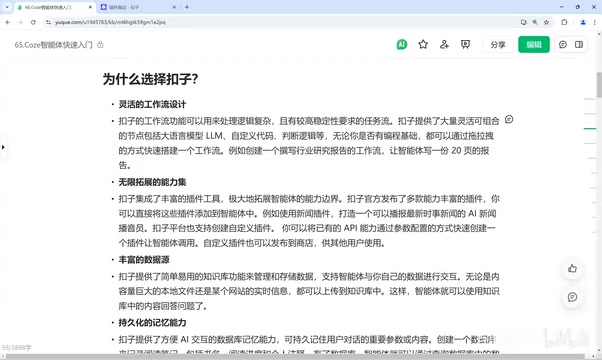This screenshot has width=602, height=360.
Task: Open a new browser tab
Action: pyautogui.click(x=187, y=7)
